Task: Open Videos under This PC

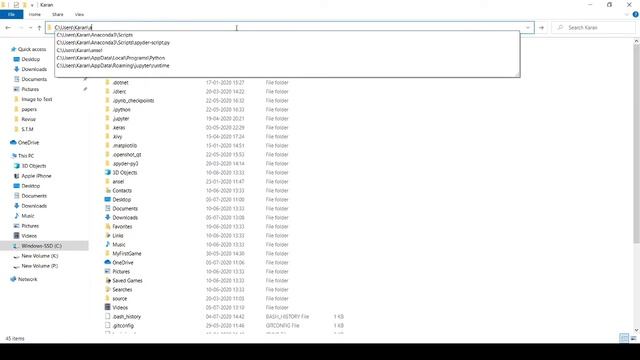Action: [x=29, y=236]
